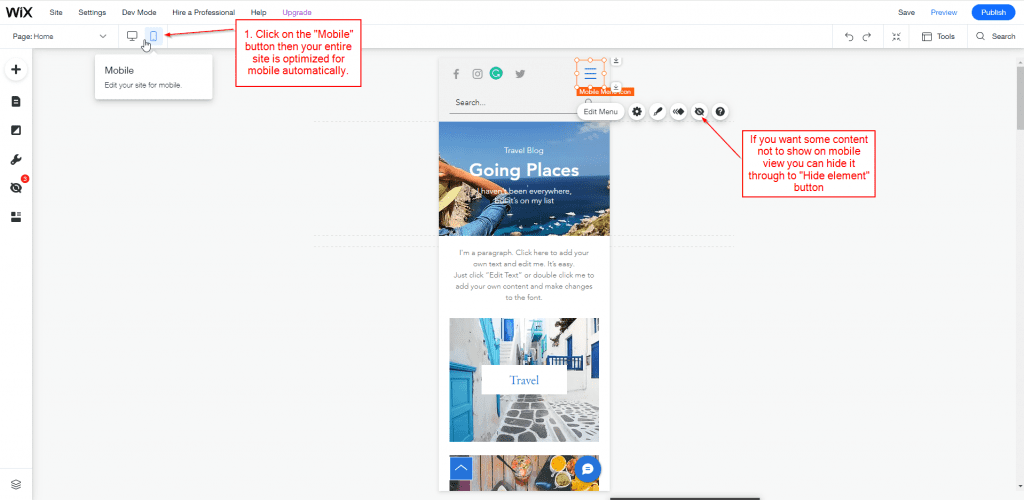1024x500 pixels.
Task: Click the blue Publish button
Action: pyautogui.click(x=993, y=12)
